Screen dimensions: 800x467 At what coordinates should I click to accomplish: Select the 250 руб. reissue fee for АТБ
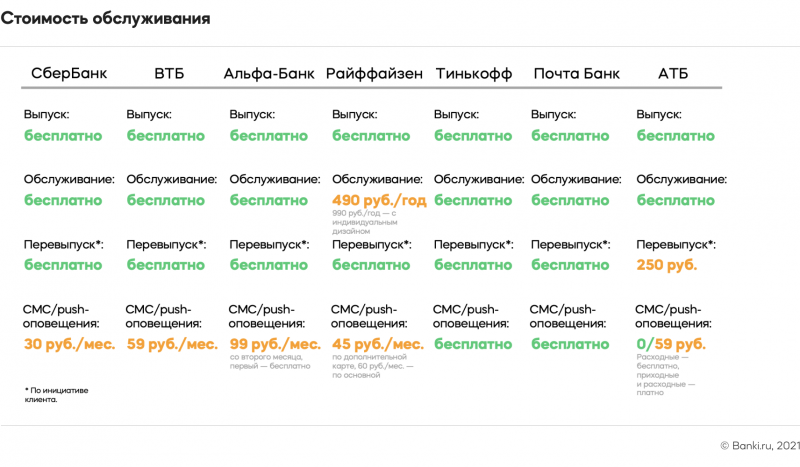point(666,265)
